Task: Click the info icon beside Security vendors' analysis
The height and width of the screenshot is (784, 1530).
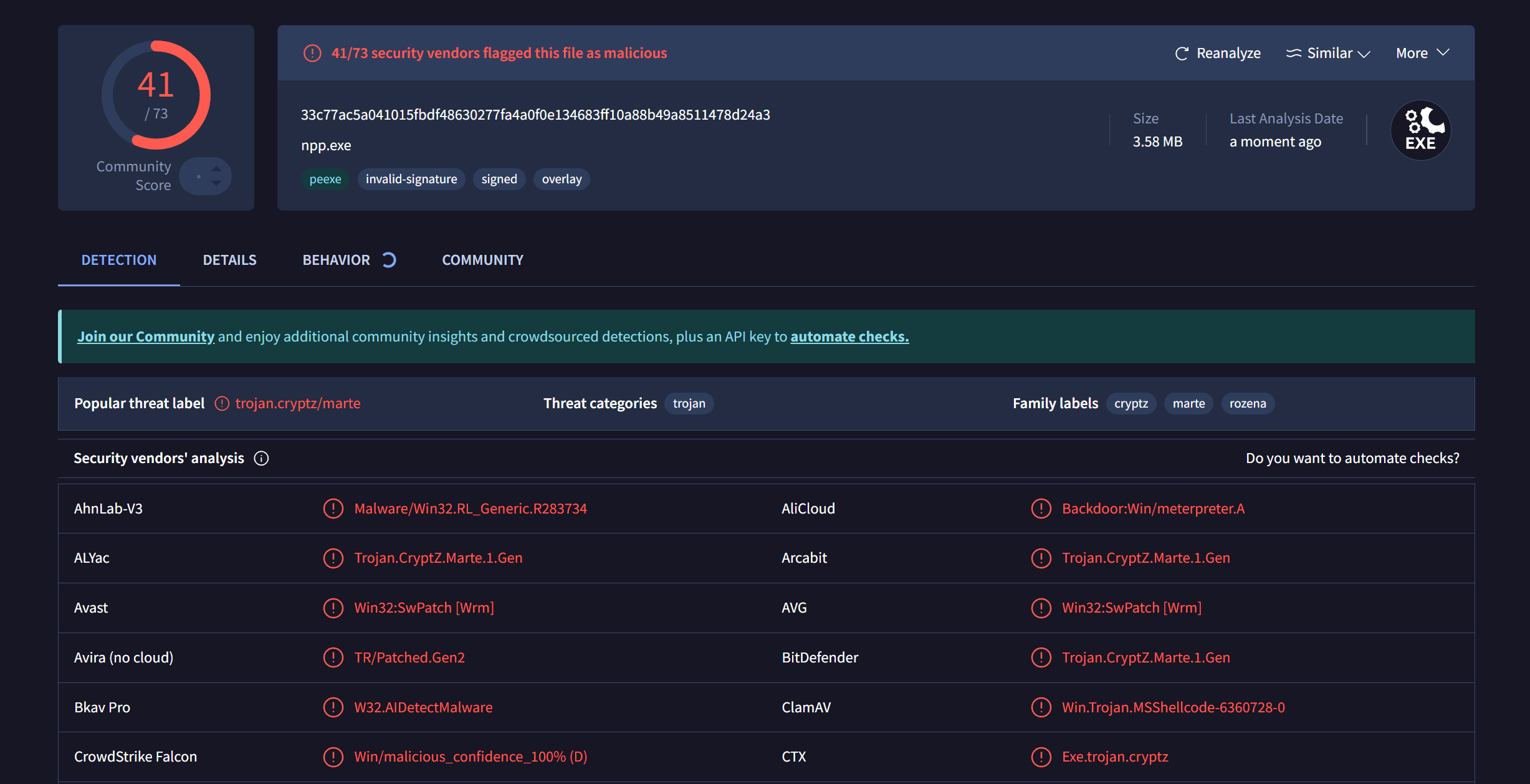Action: 261,459
